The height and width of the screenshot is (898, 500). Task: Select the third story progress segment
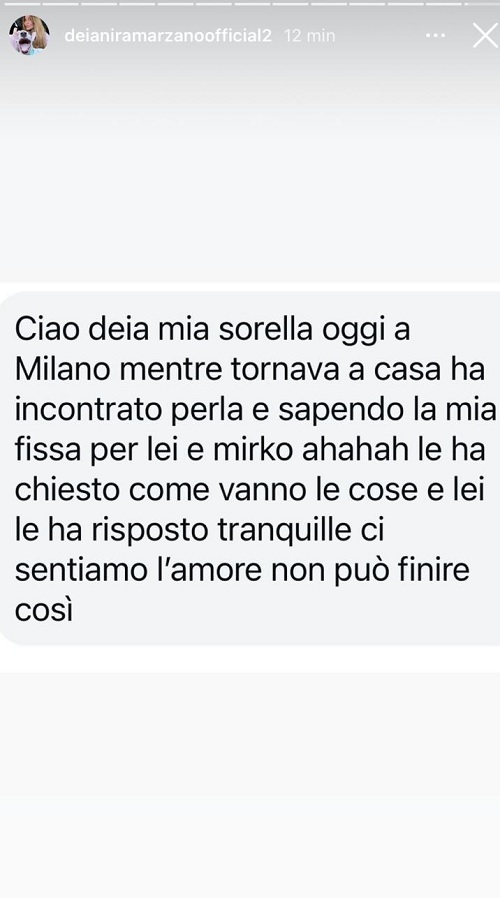tap(98, 3)
